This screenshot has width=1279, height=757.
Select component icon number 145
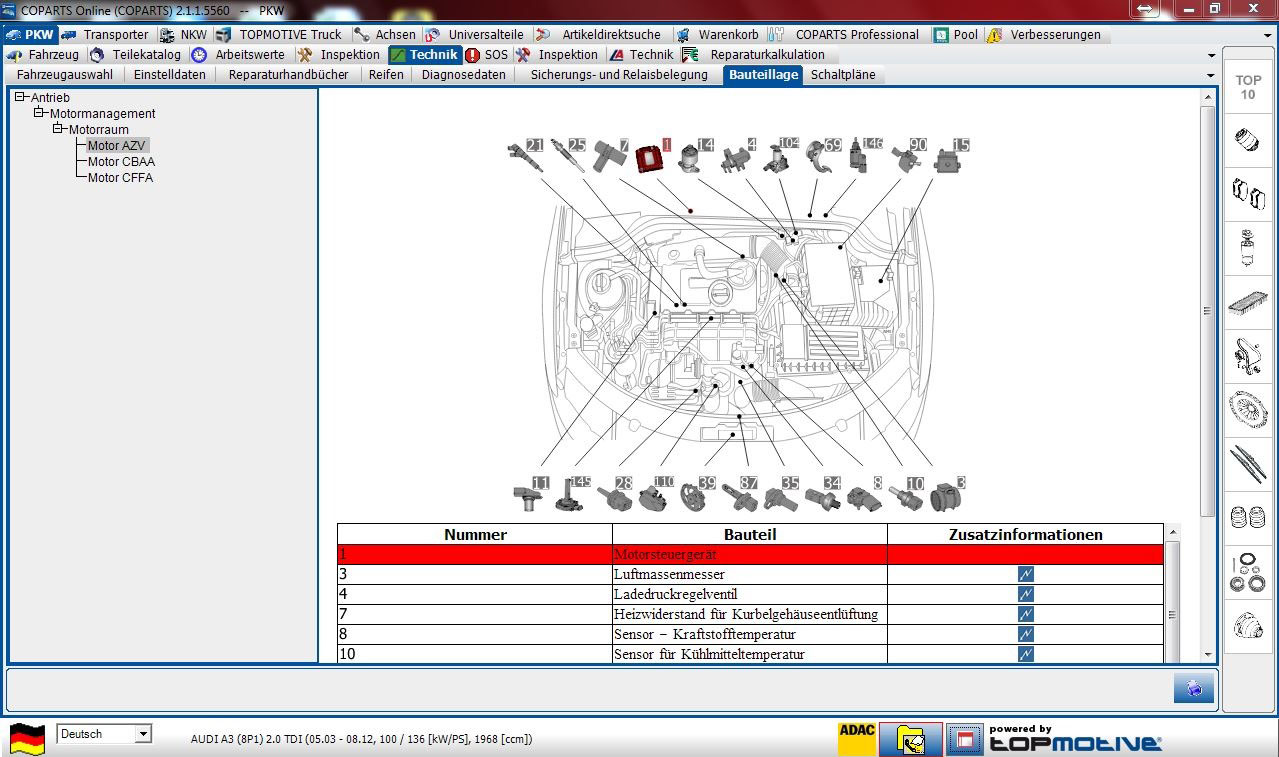pos(574,494)
